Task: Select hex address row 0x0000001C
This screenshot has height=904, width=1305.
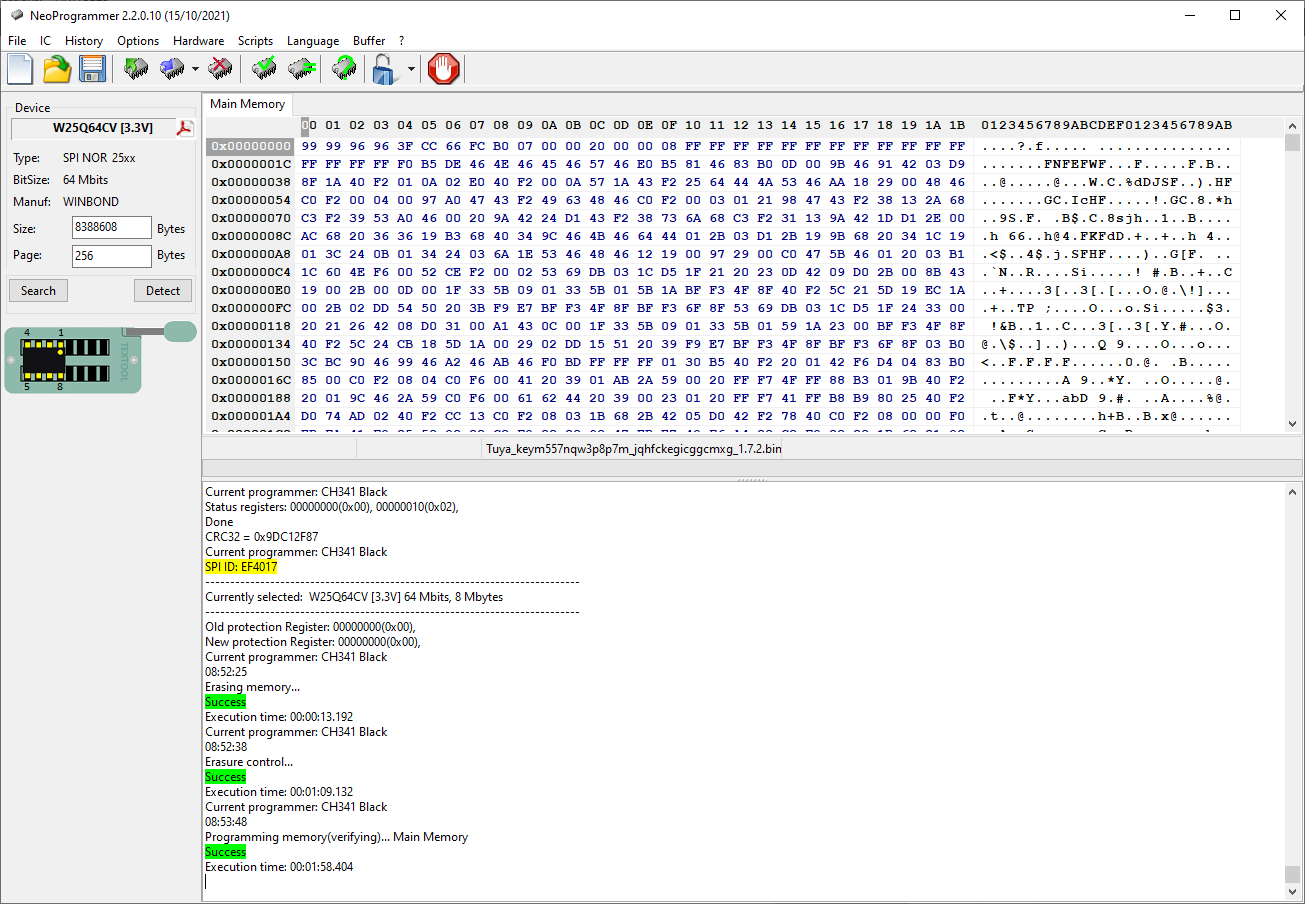Action: click(251, 164)
